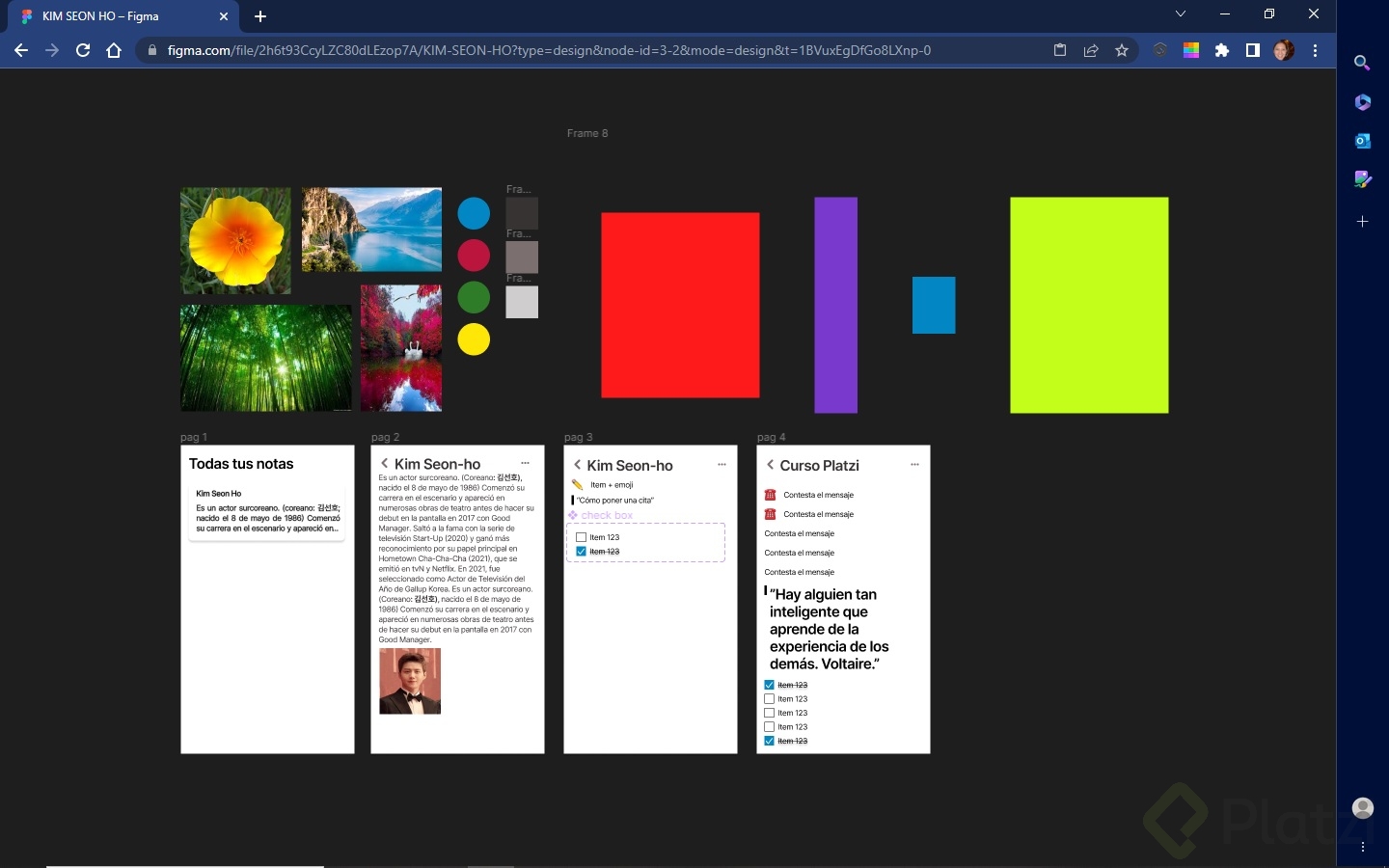Select the small blue rectangle
The width and height of the screenshot is (1389, 868).
click(x=934, y=305)
